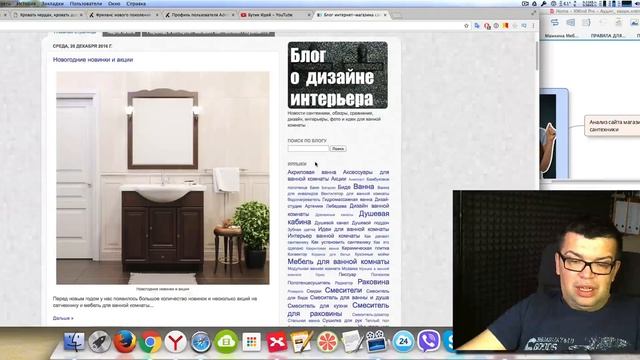Open the Pages pen icon in Dock
Image resolution: width=640 pixels, height=360 pixels.
[302, 342]
